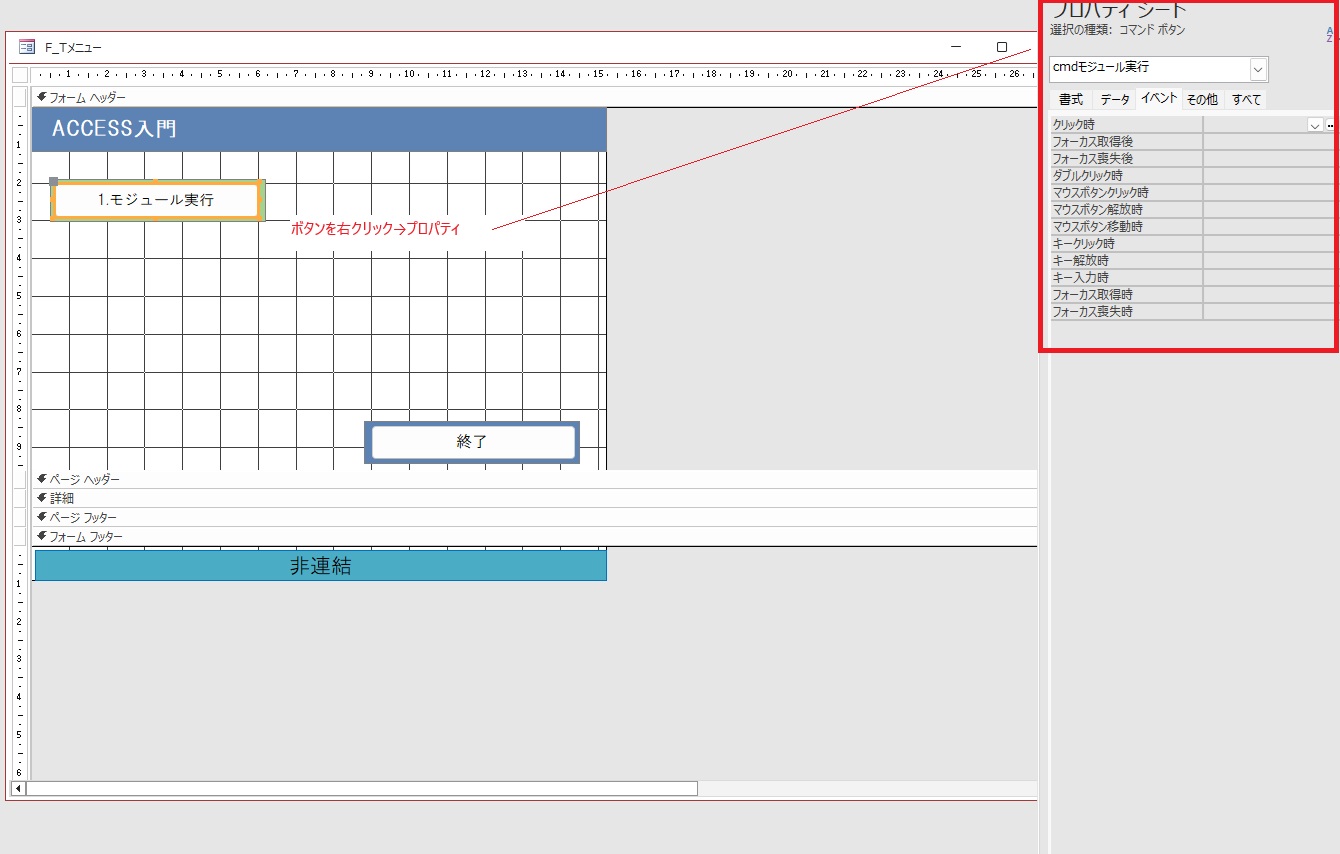Viewport: 1340px width, 854px height.
Task: Click the ダブルクリック時 property value field
Action: 1268,175
